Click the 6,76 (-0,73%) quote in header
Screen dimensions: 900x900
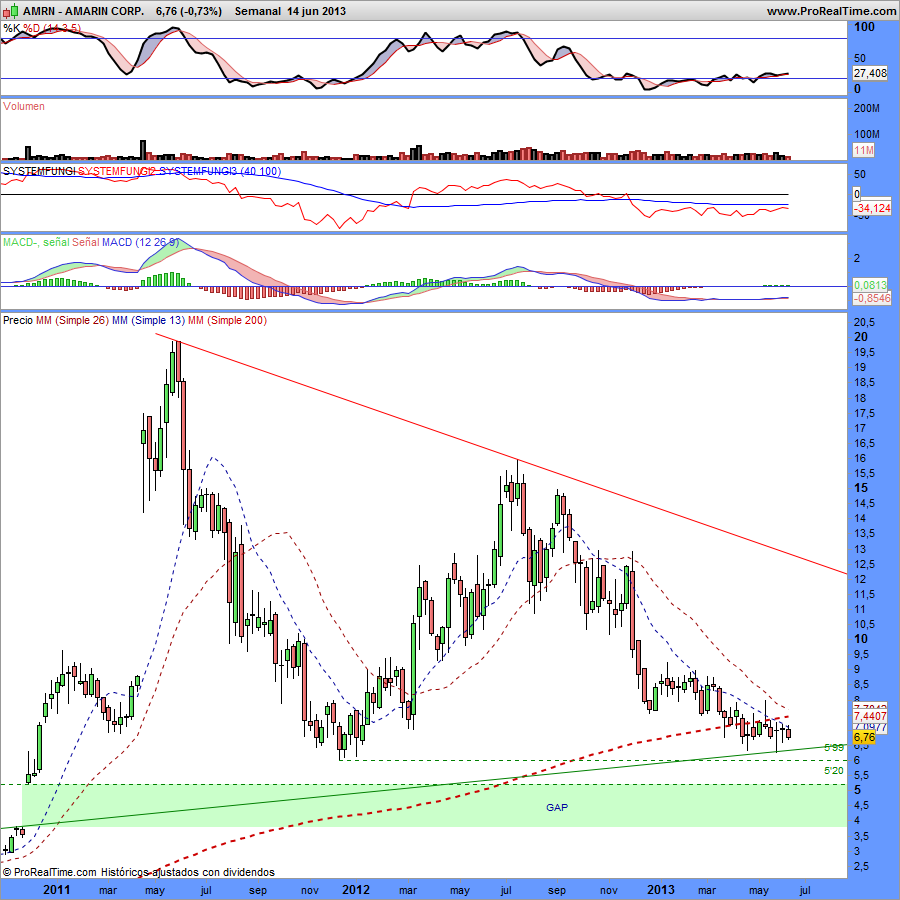coord(189,11)
